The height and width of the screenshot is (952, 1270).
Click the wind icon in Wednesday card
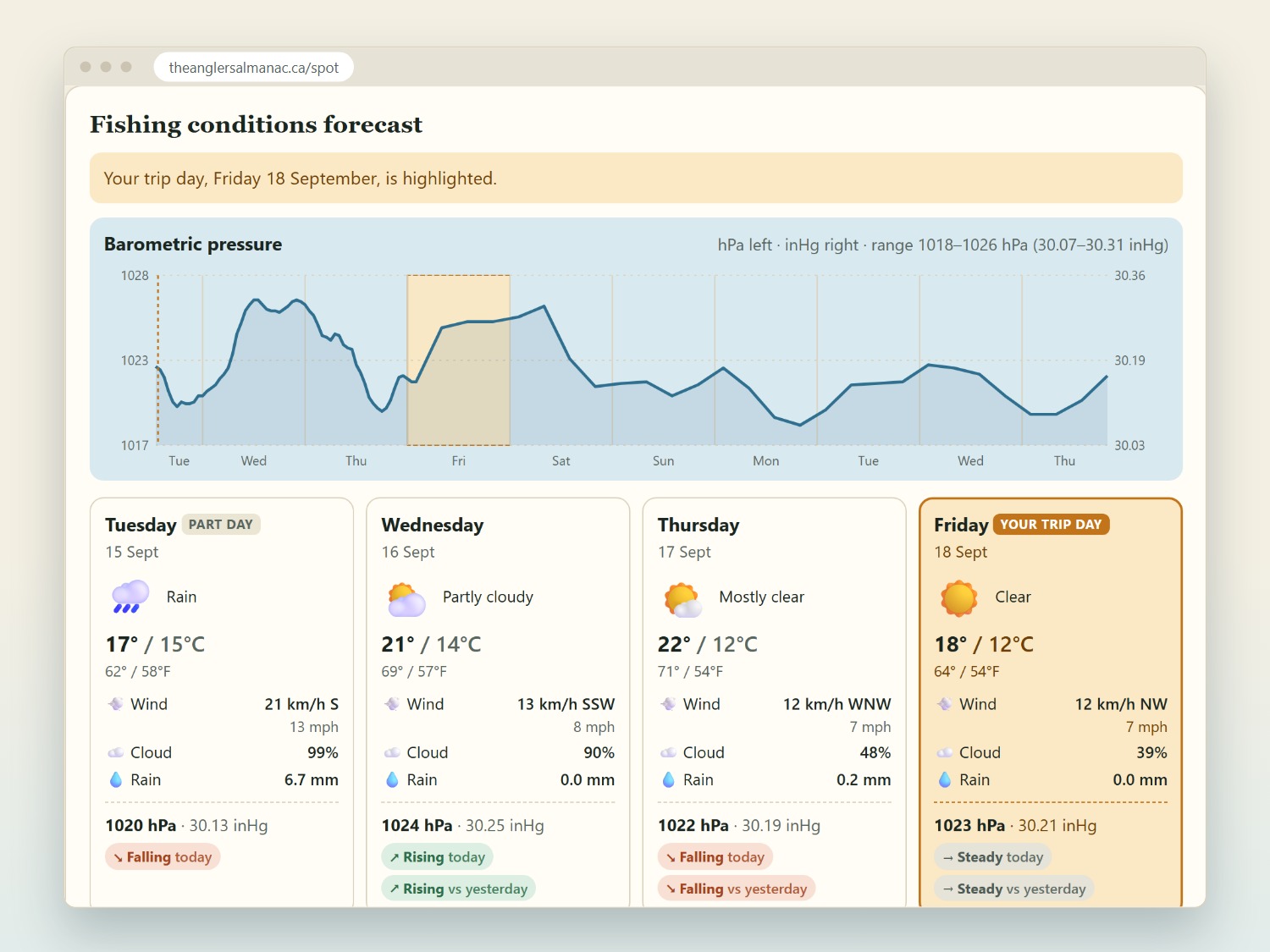click(392, 704)
